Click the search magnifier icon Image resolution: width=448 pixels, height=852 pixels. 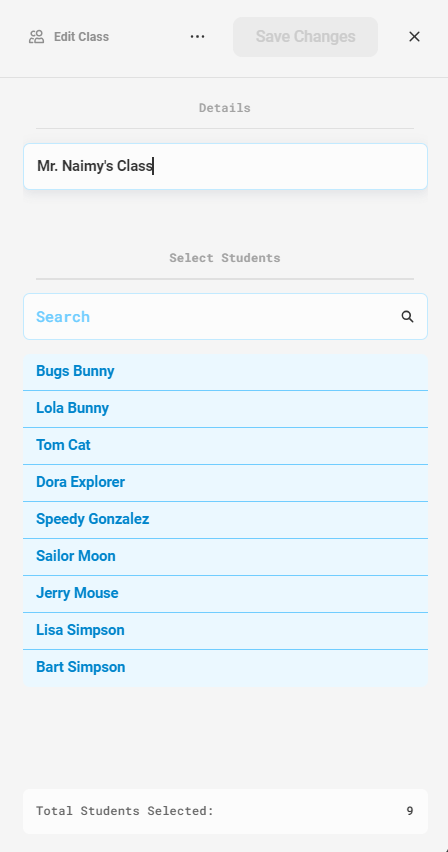[x=407, y=317]
